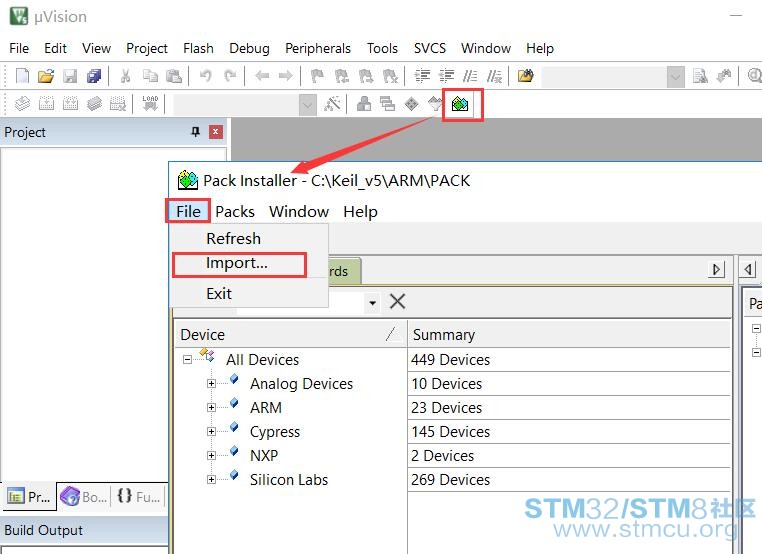Expand the ARM vendor node
The image size is (762, 554).
pos(211,407)
